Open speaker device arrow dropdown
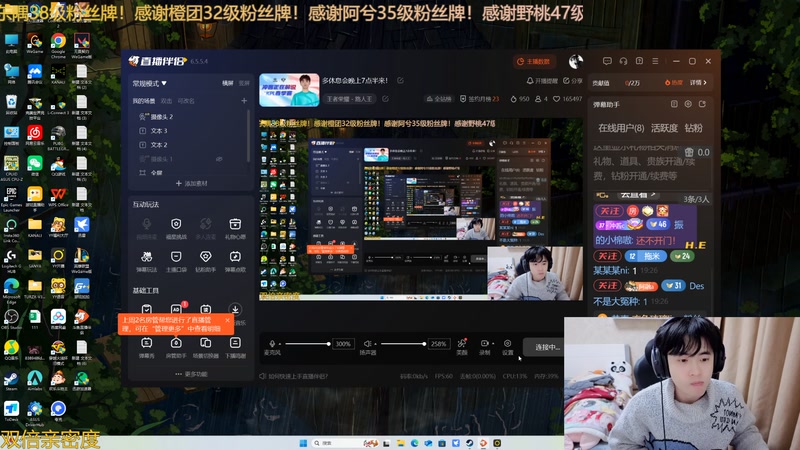The height and width of the screenshot is (450, 800). tap(375, 344)
